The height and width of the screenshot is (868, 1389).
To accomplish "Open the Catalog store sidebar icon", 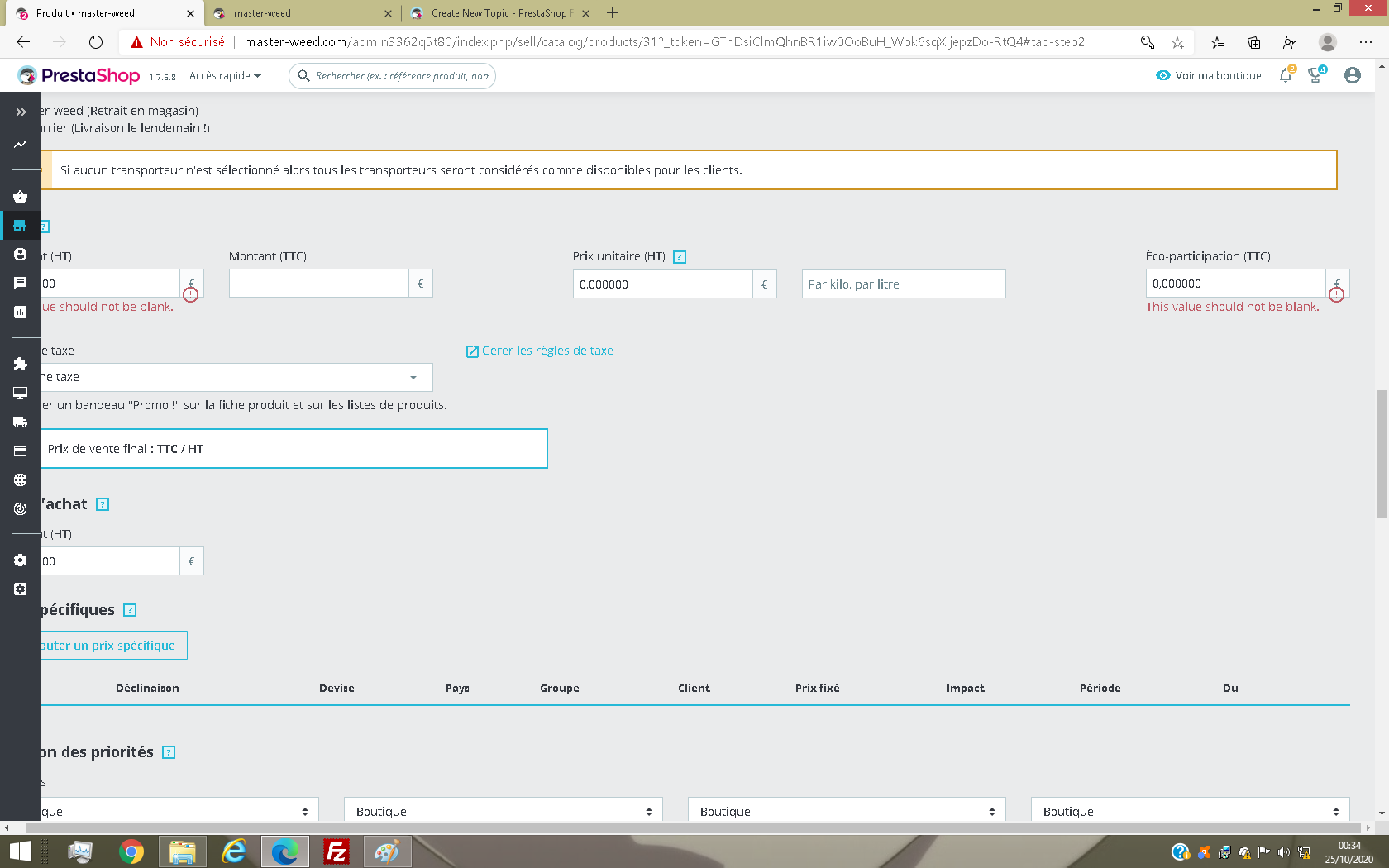I will [x=20, y=226].
